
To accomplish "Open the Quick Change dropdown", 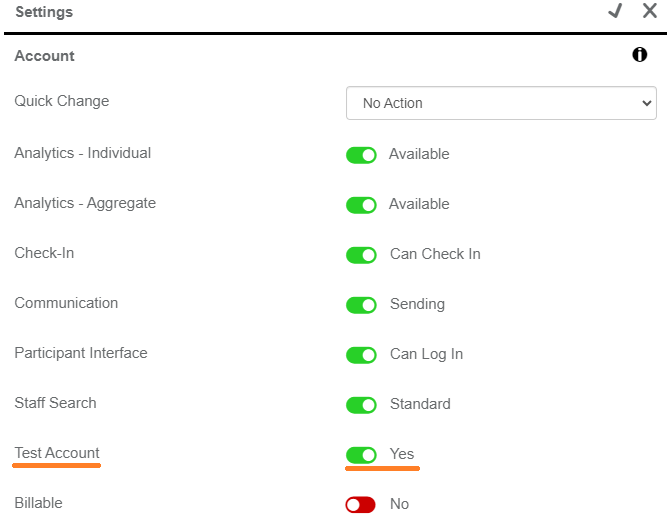I will (501, 103).
